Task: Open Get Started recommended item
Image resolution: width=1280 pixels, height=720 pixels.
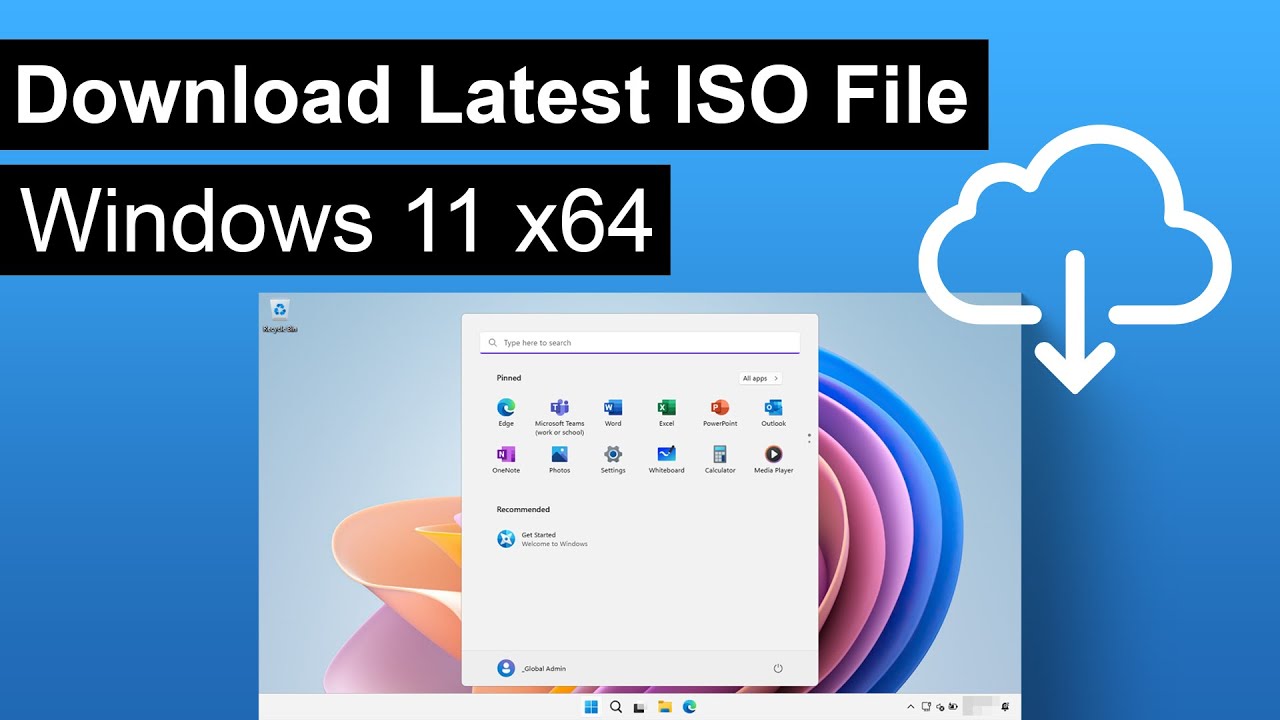Action: [x=544, y=539]
